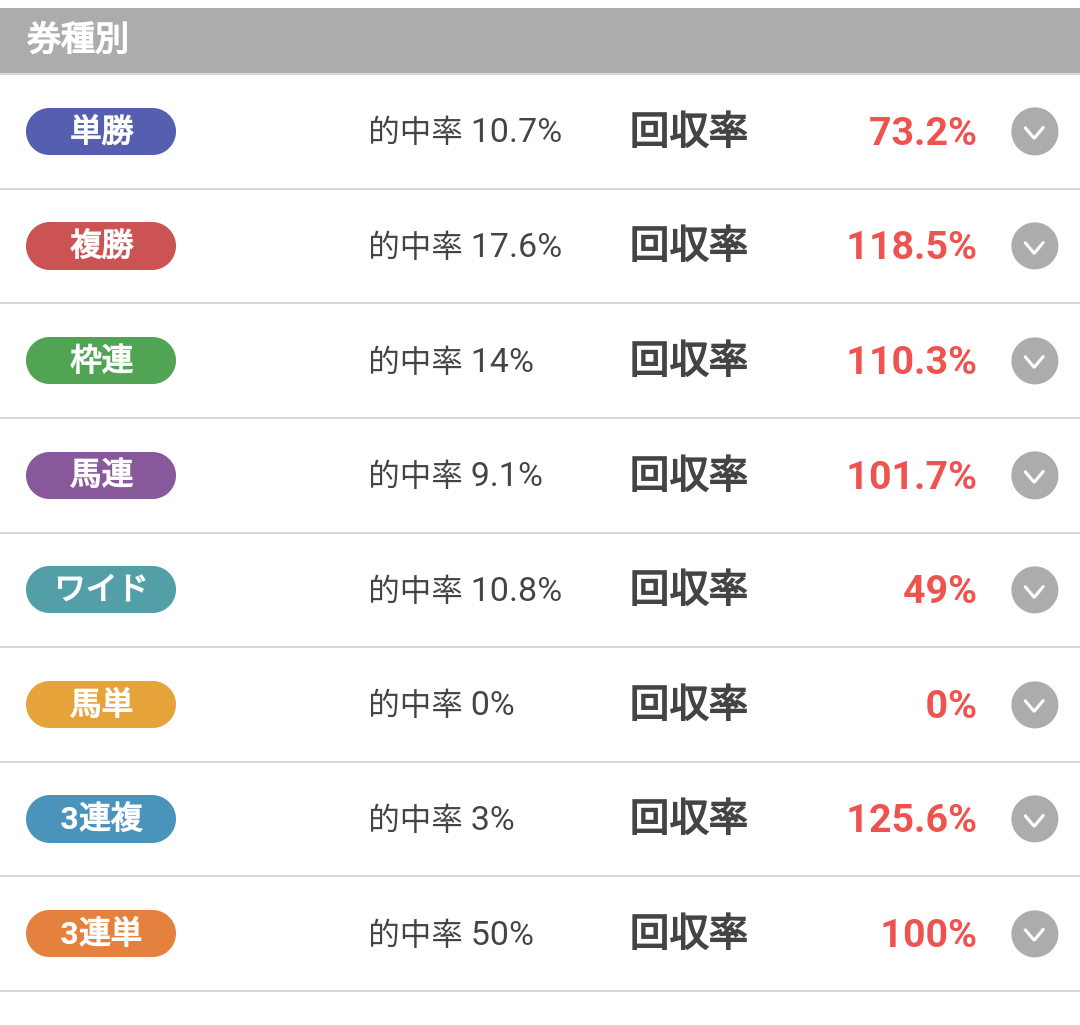Open the 馬連 row dropdown arrow
The width and height of the screenshot is (1080, 1025).
click(1034, 476)
